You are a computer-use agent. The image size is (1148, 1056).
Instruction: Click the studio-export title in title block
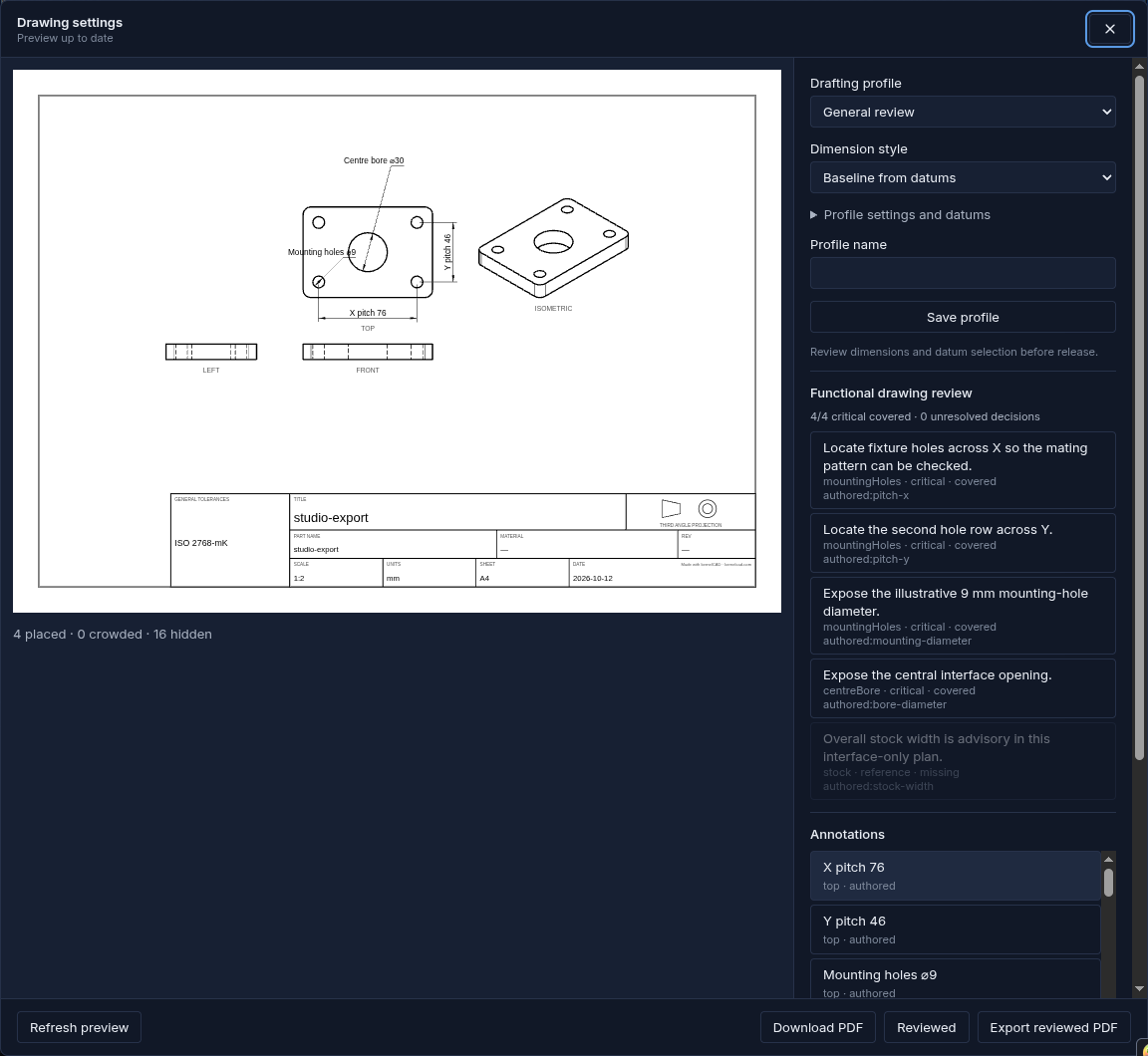click(330, 517)
